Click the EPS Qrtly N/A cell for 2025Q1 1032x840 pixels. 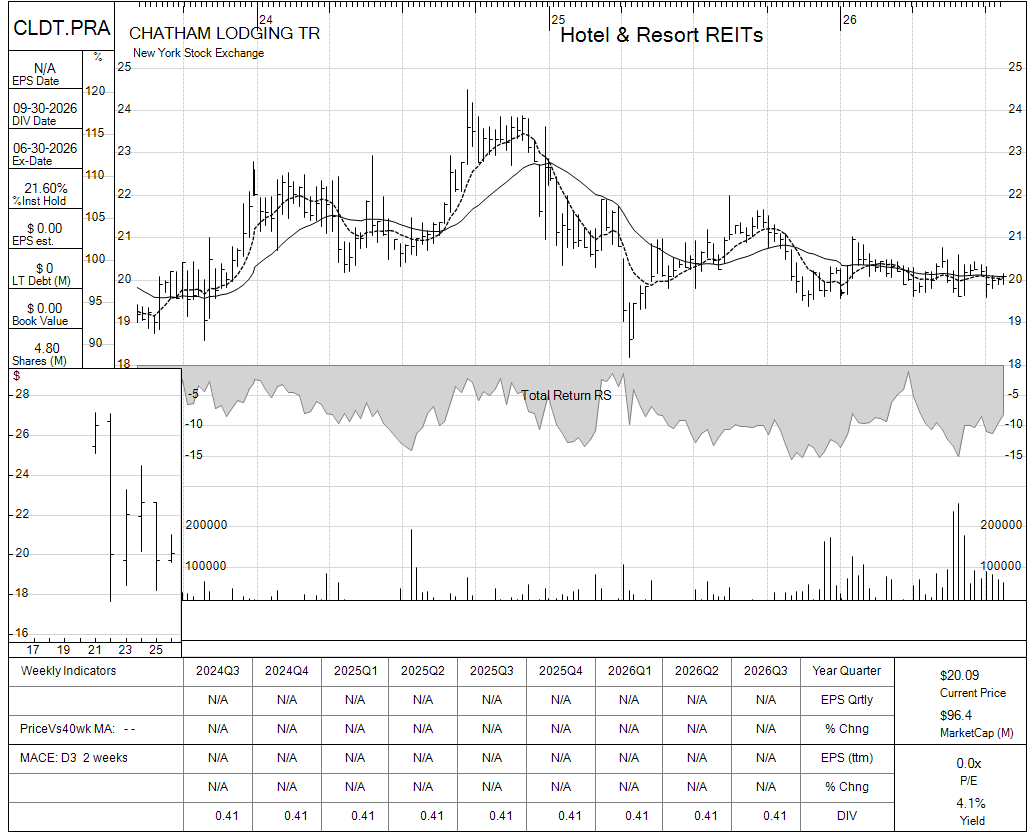point(355,700)
